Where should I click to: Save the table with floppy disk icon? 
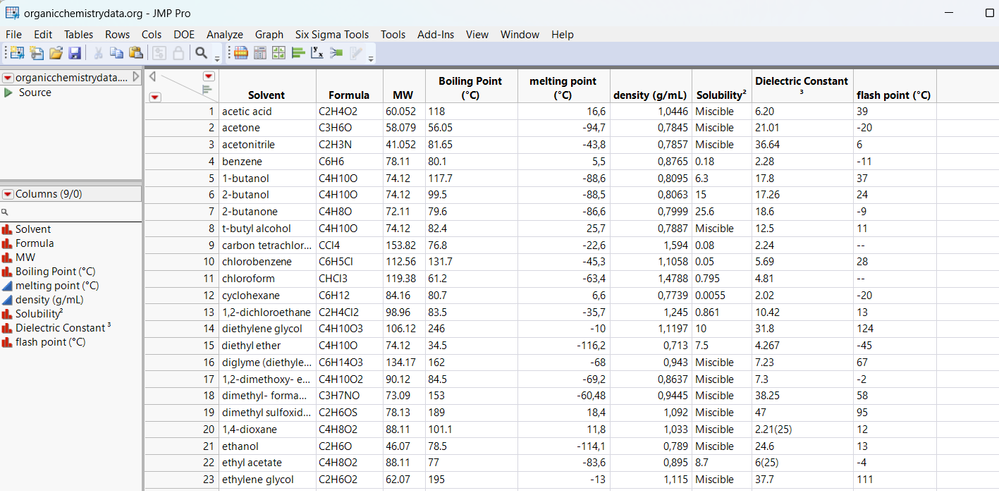[75, 53]
